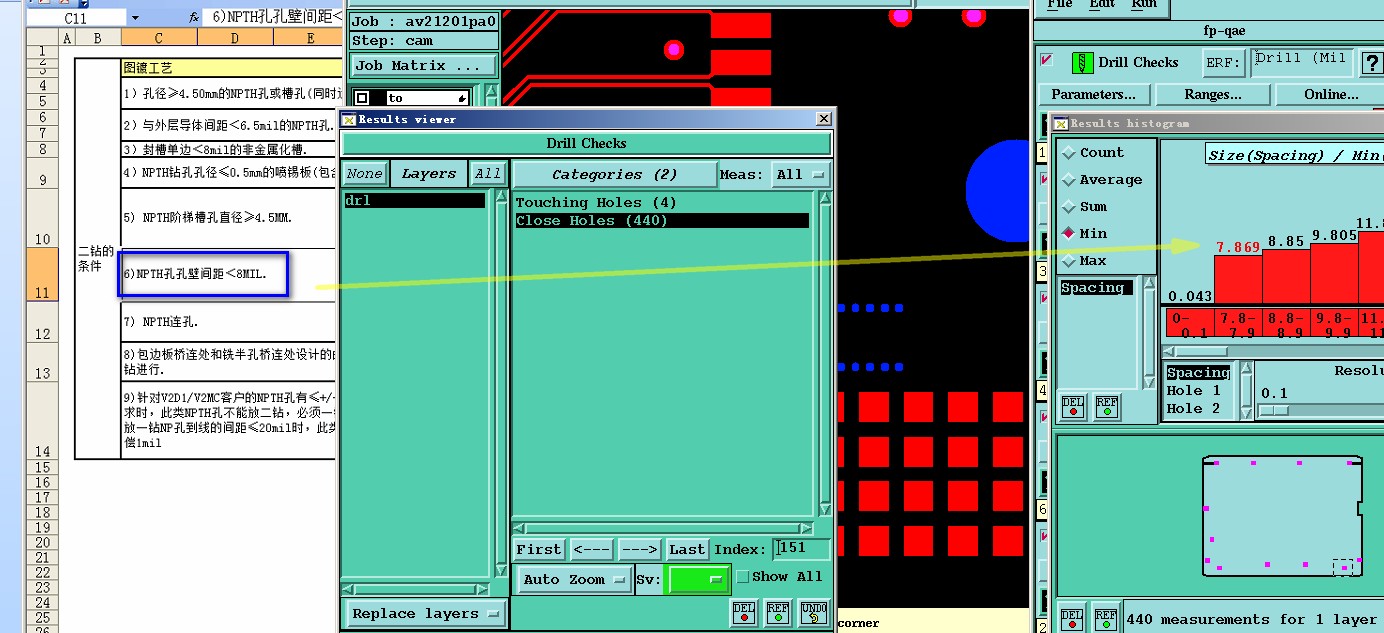
Task: Click Job Matrix button
Action: 424,66
